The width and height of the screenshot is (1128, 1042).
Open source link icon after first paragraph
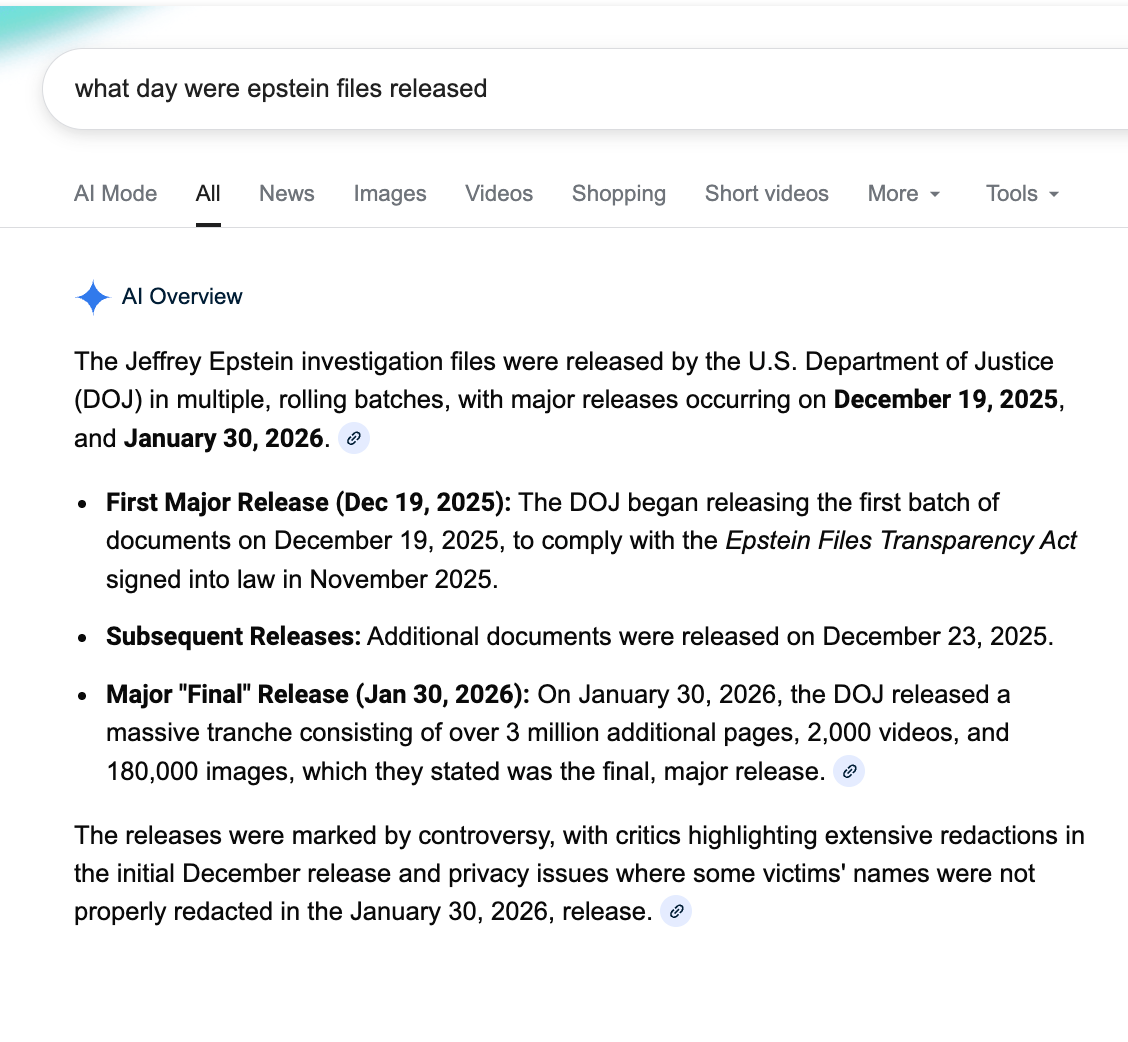(353, 438)
